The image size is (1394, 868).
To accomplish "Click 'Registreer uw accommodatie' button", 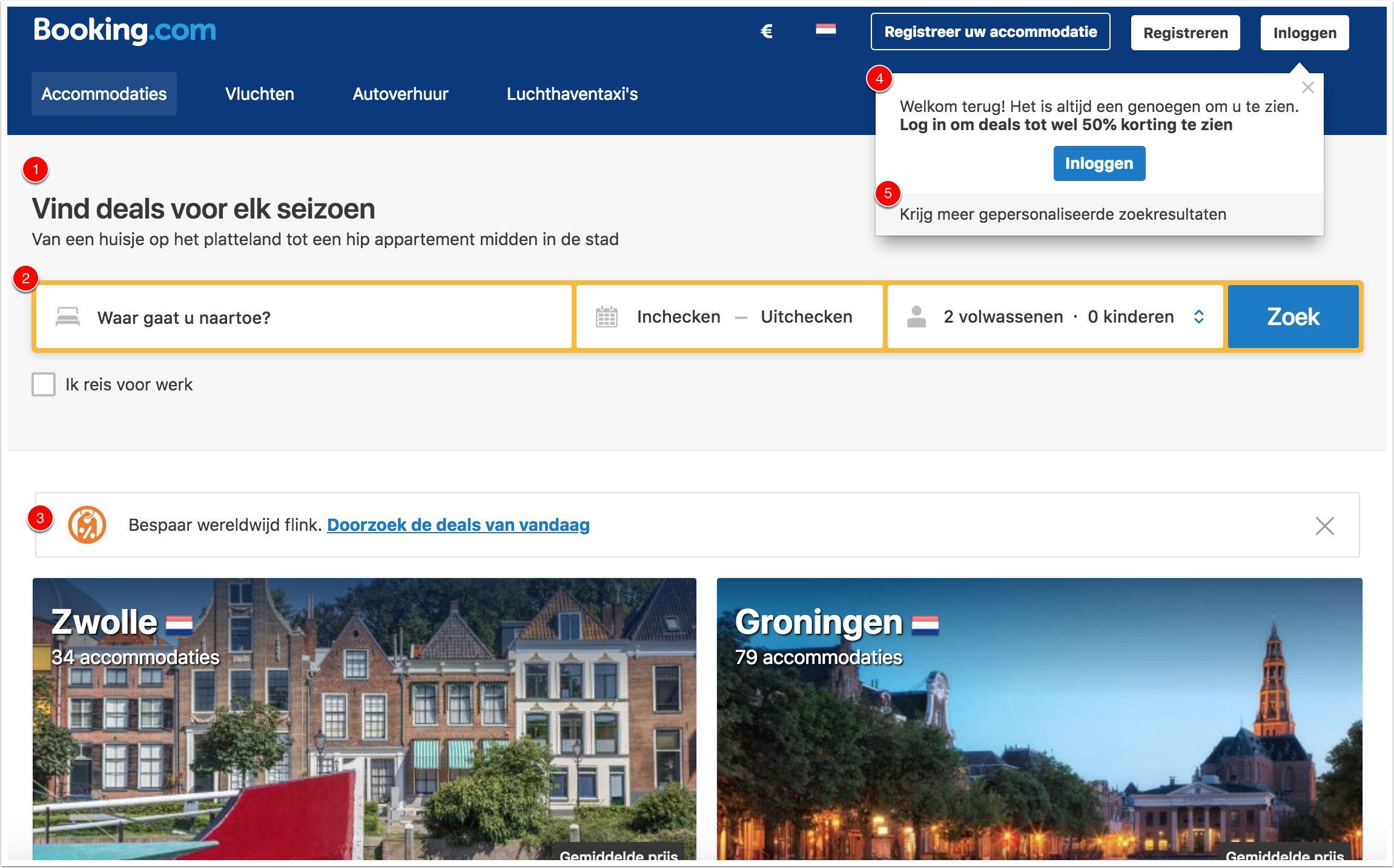I will (991, 31).
